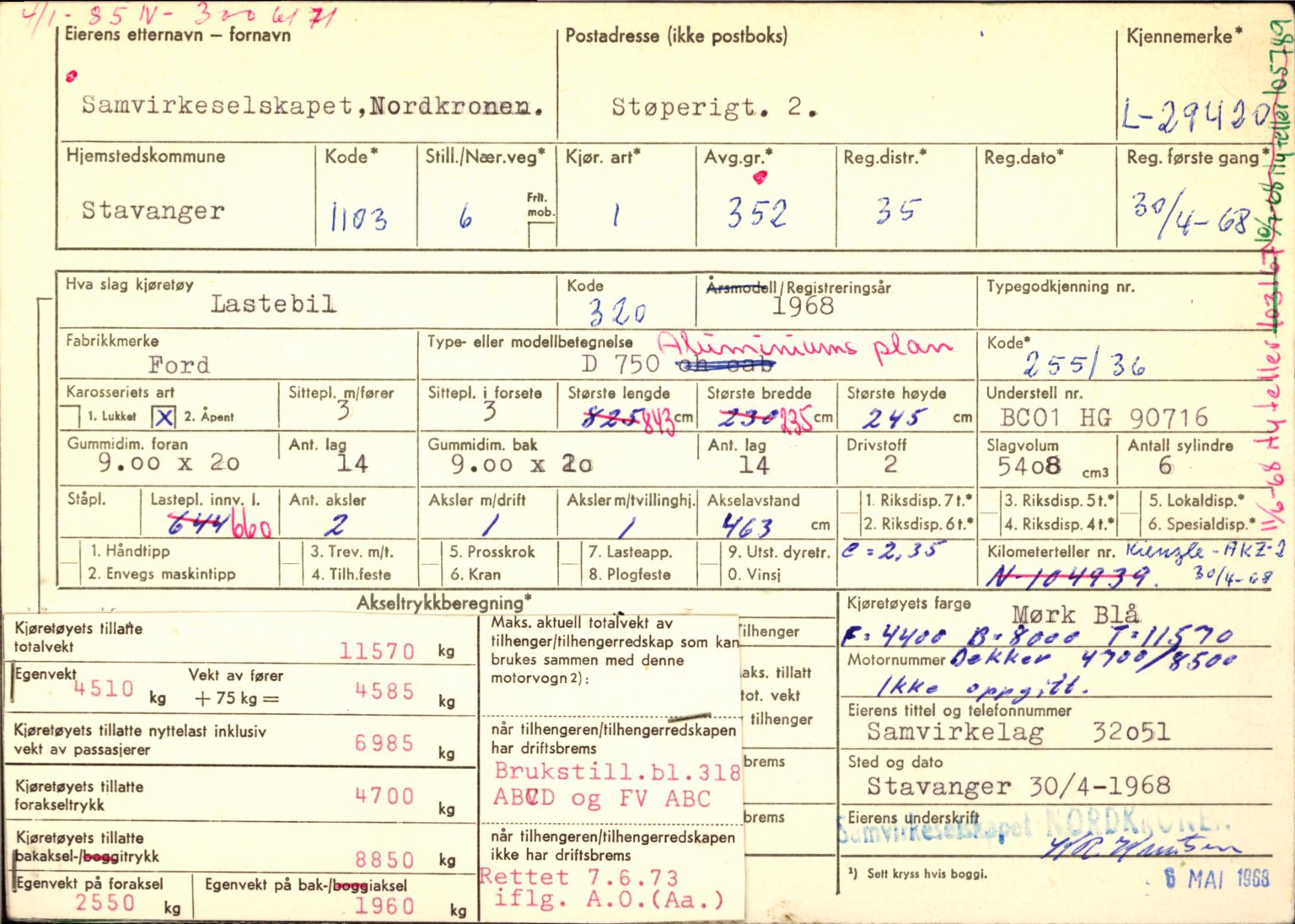This screenshot has width=1295, height=924.
Task: Select the handwritten plate number L-29420
Action: coord(1195,116)
